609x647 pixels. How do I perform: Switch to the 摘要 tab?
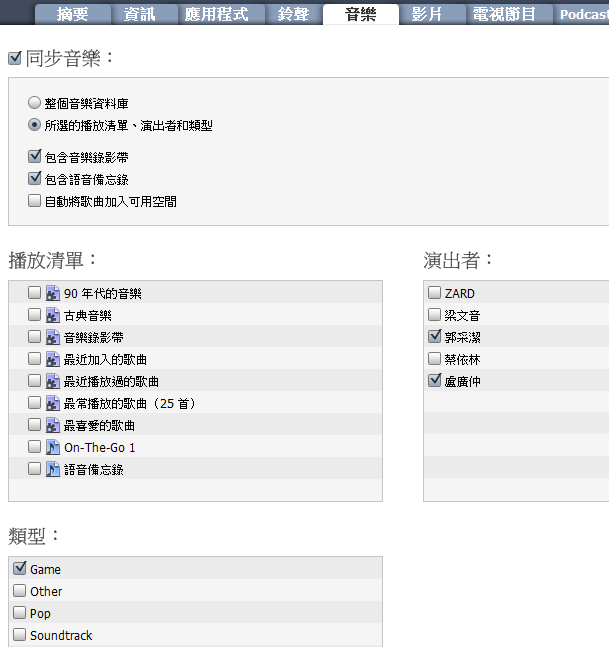73,14
